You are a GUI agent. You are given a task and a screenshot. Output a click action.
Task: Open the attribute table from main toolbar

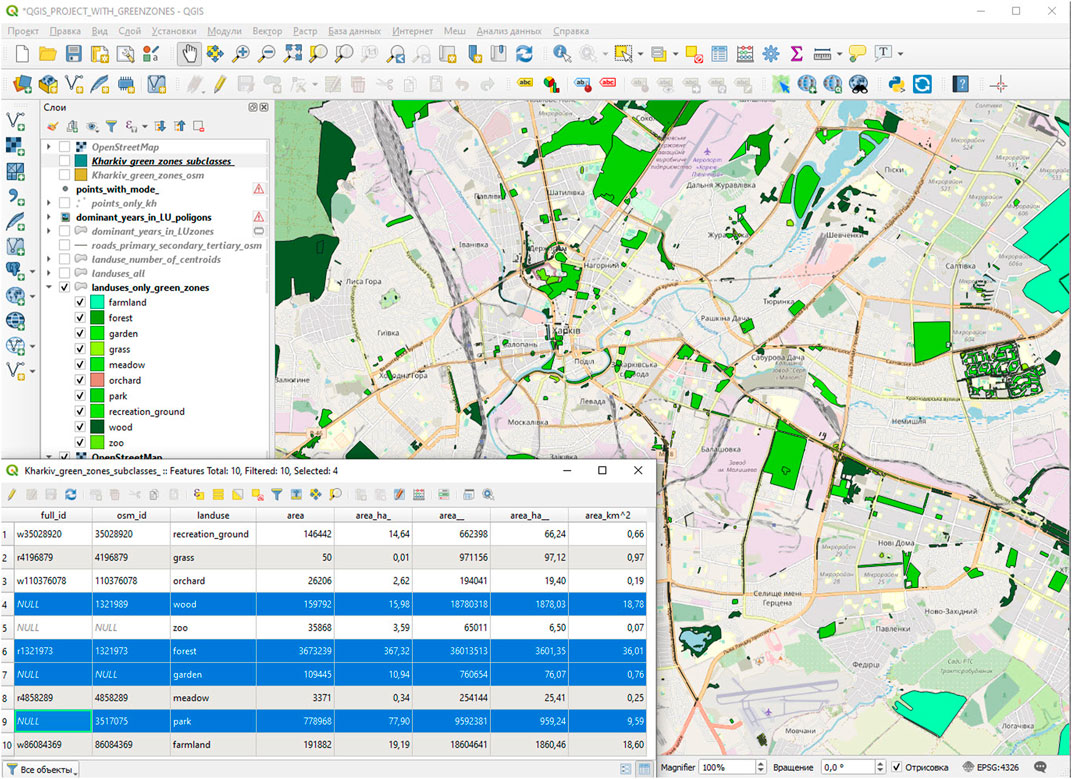719,53
